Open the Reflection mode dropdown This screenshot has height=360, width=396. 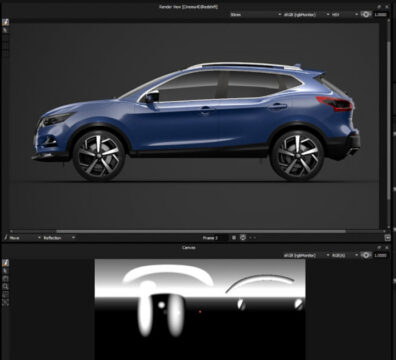[59, 238]
